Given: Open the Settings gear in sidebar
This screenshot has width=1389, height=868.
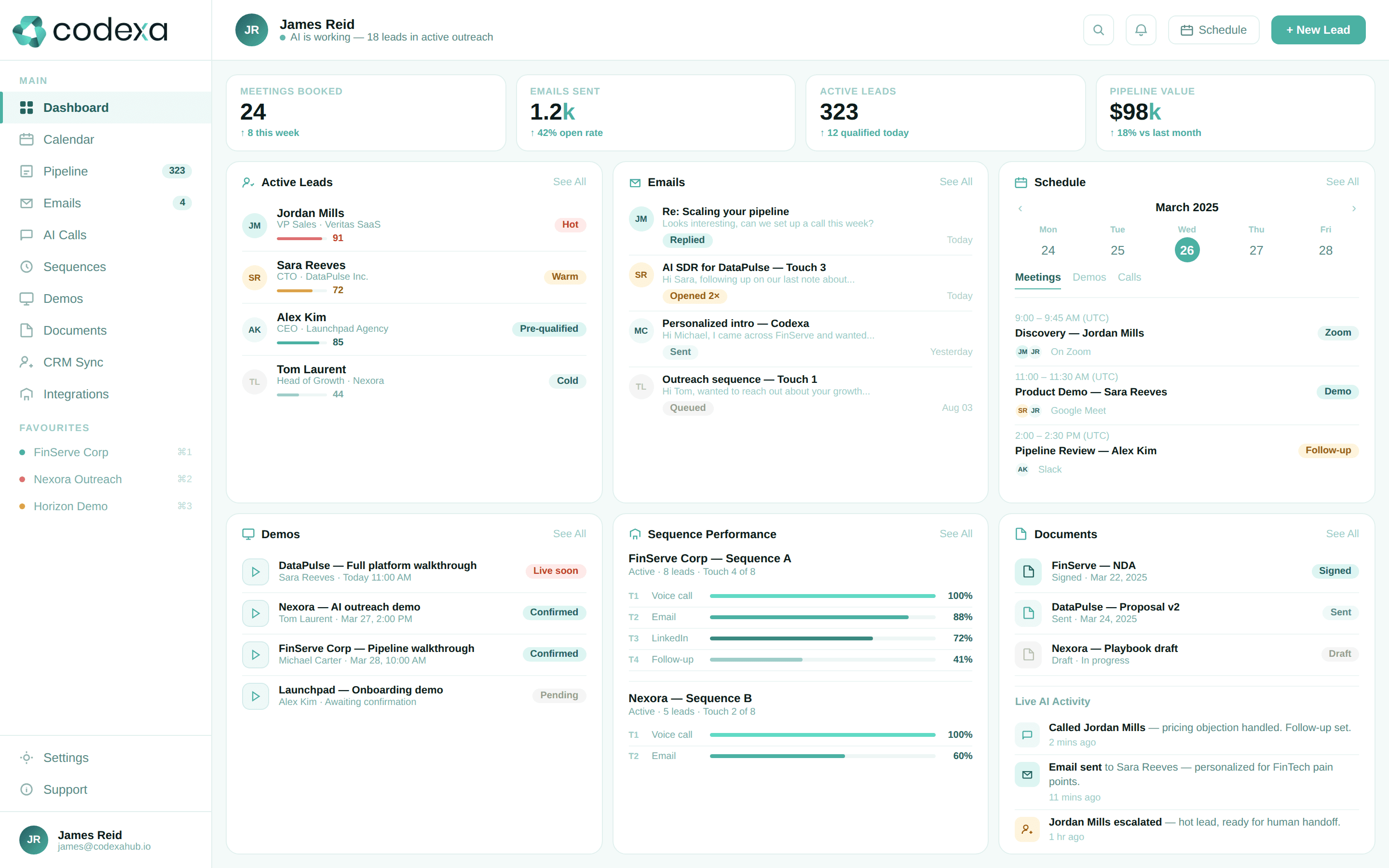Looking at the screenshot, I should click(x=27, y=758).
